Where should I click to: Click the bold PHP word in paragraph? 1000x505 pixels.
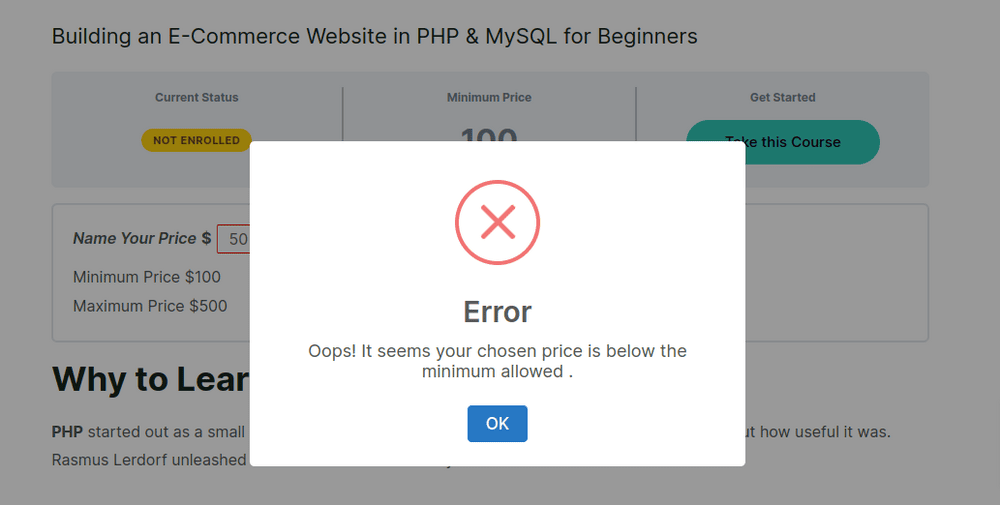click(x=67, y=432)
